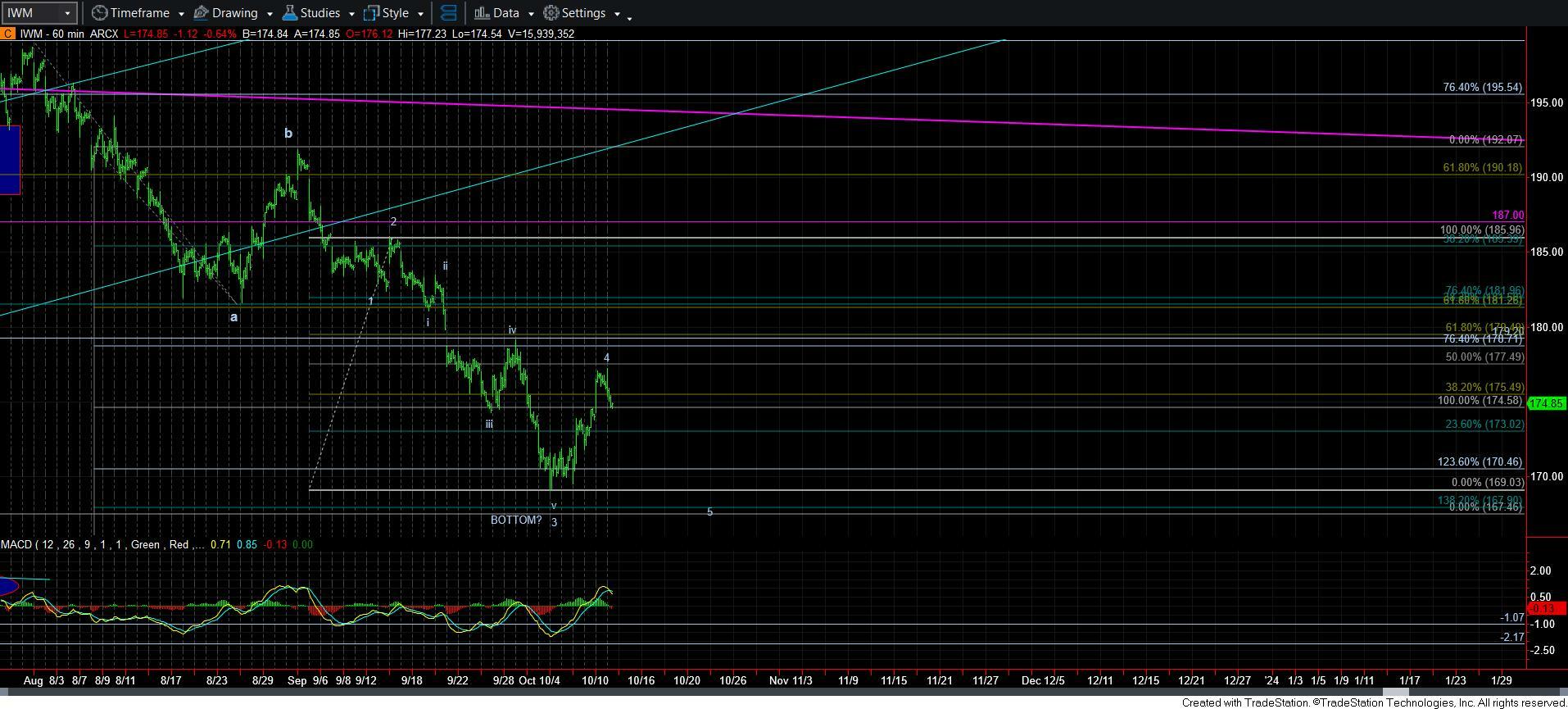This screenshot has height=709, width=1568.
Task: Click the Settings label
Action: (x=583, y=13)
